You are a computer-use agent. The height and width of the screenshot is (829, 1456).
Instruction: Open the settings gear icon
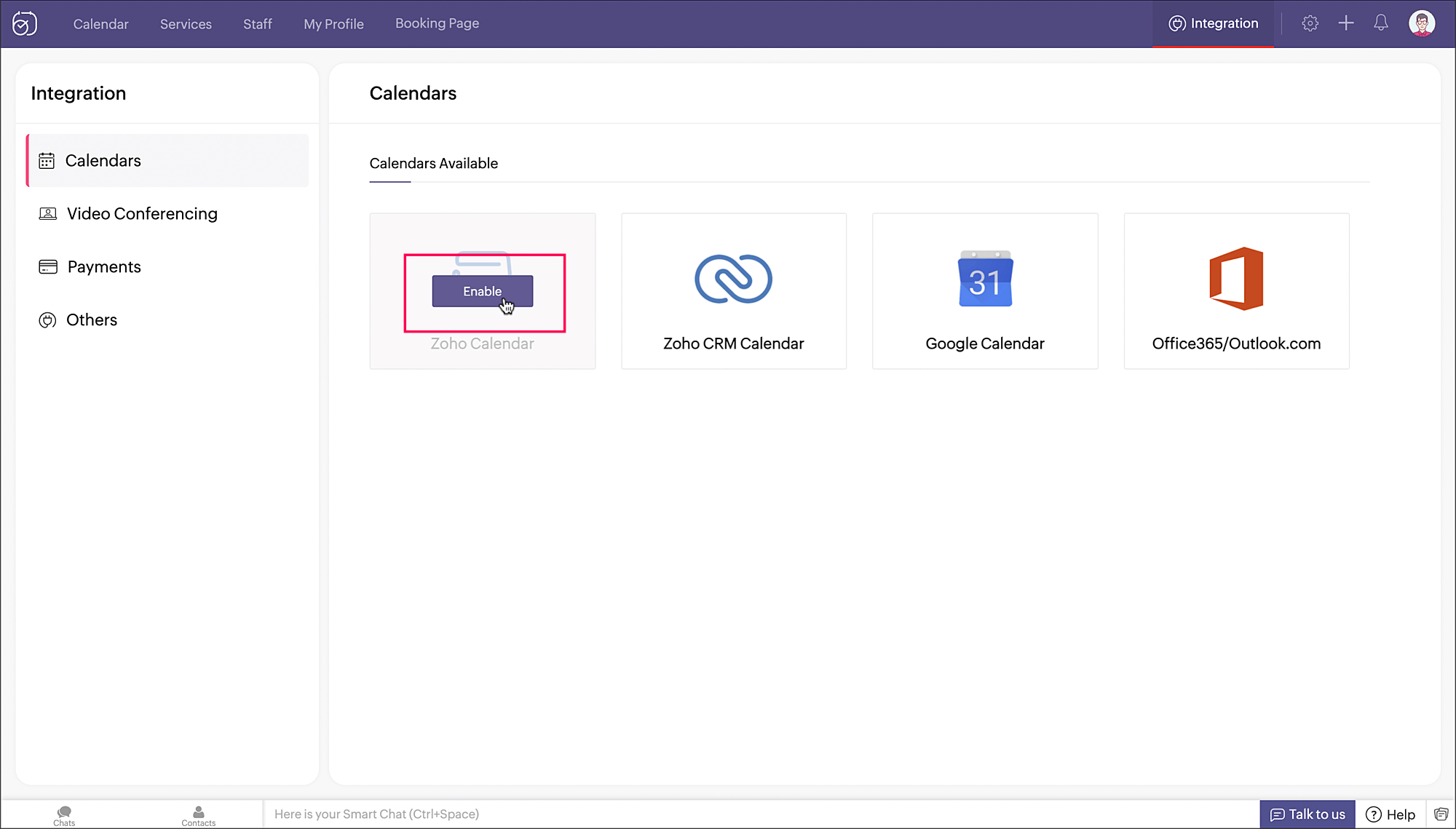(x=1310, y=23)
